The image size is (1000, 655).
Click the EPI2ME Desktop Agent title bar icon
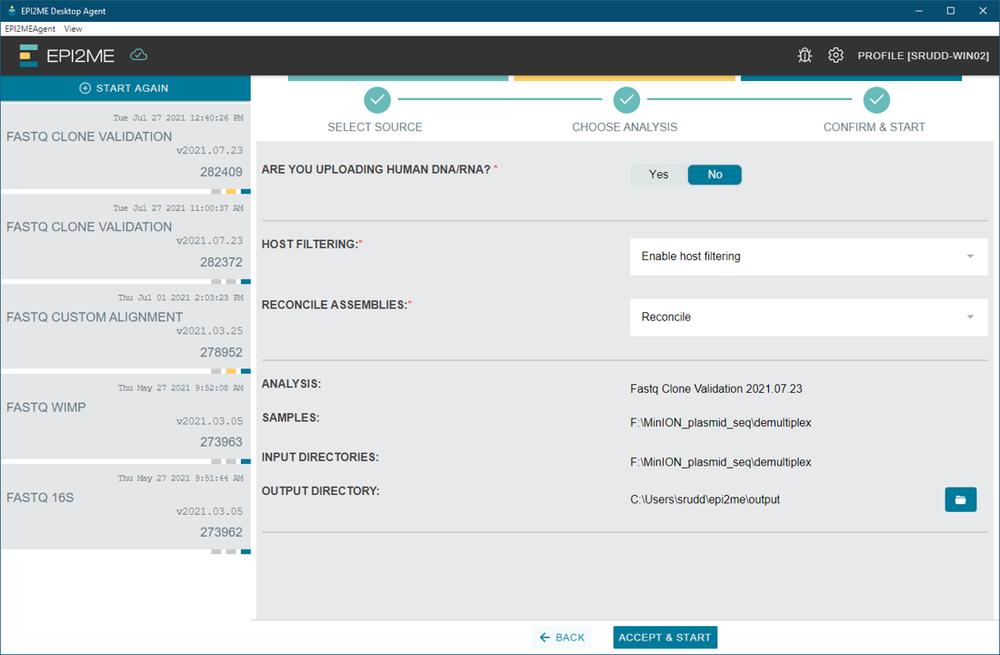tap(11, 11)
